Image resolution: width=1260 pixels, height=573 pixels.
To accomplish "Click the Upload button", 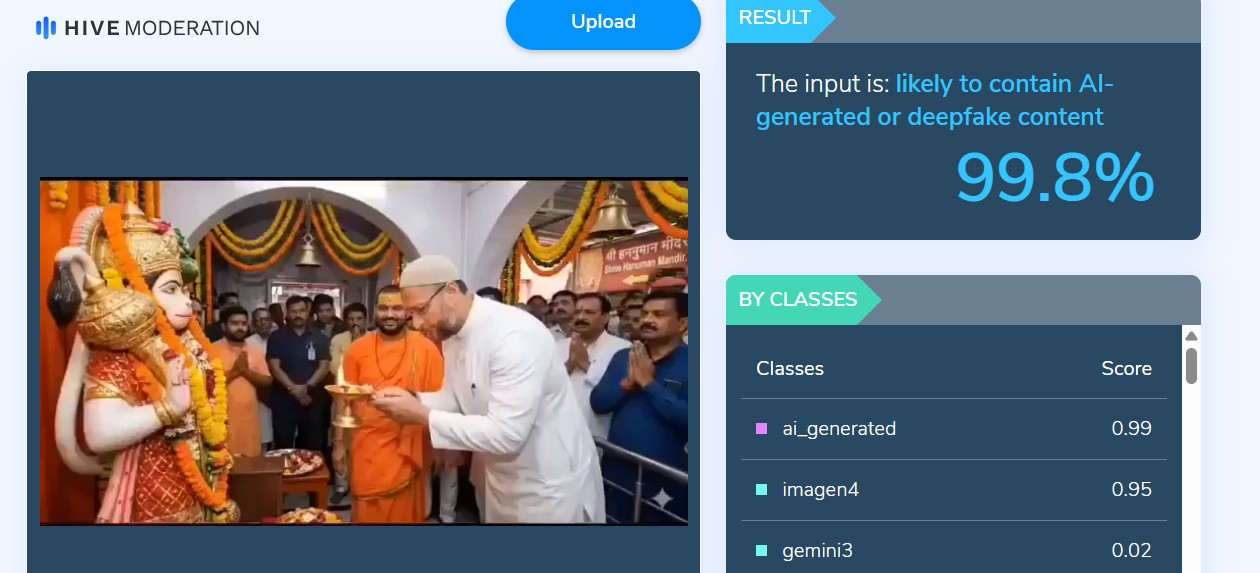I will point(603,22).
